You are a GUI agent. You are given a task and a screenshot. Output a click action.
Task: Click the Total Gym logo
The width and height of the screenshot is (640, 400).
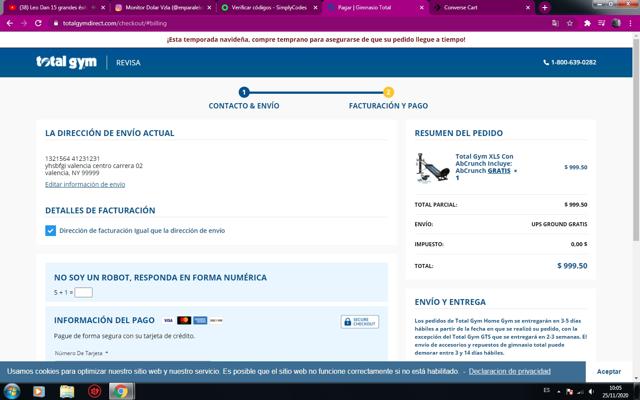(67, 62)
